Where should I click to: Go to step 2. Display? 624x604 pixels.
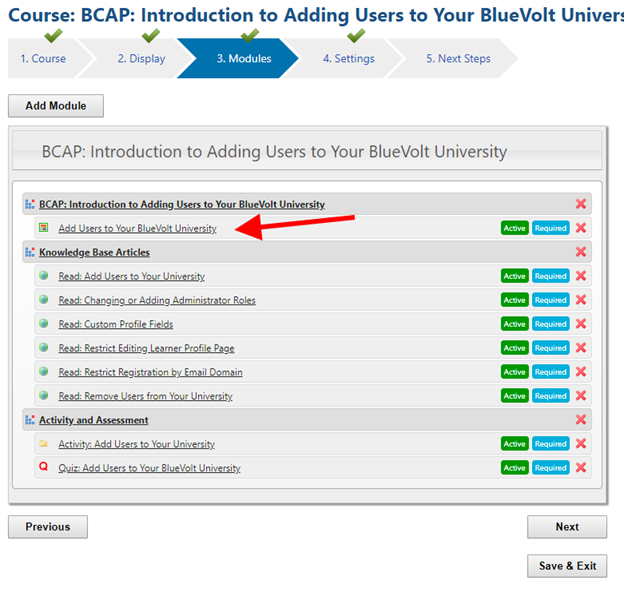tap(141, 58)
